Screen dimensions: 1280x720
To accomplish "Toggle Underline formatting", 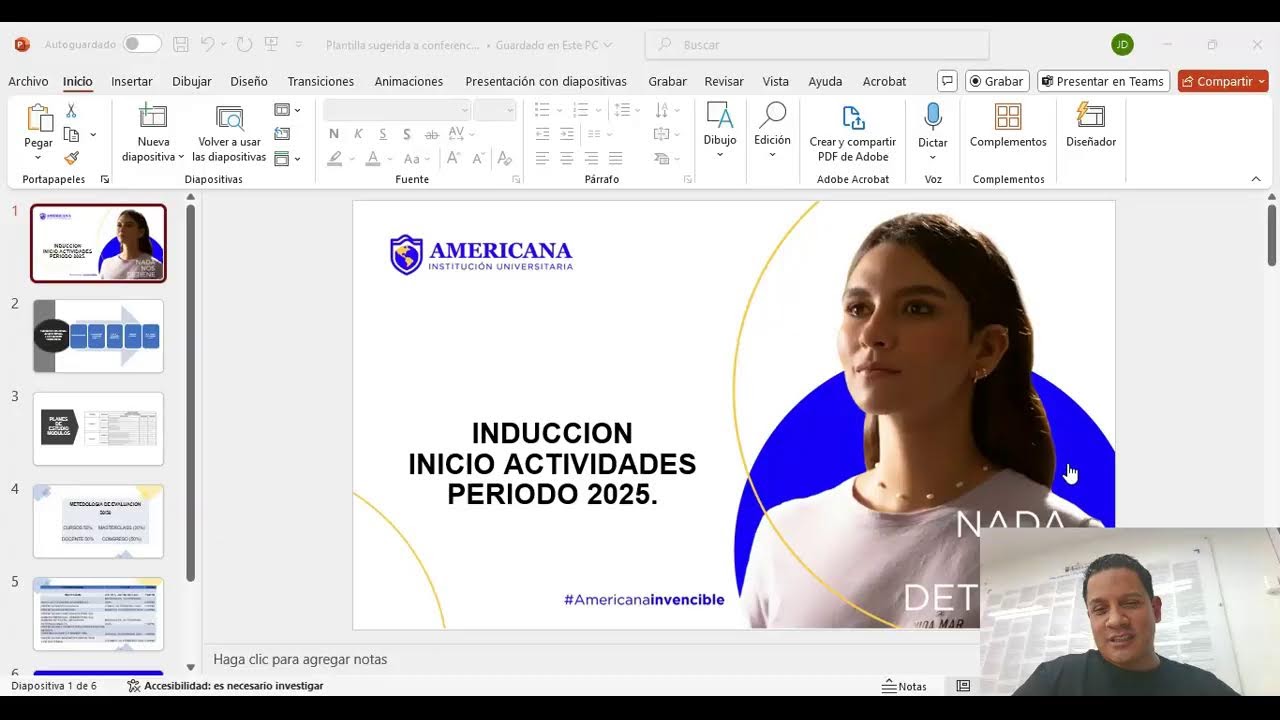I will pos(382,134).
